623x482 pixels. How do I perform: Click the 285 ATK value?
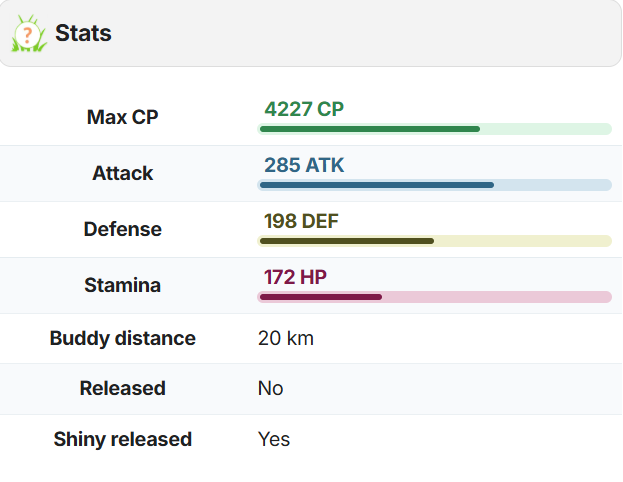pos(304,165)
